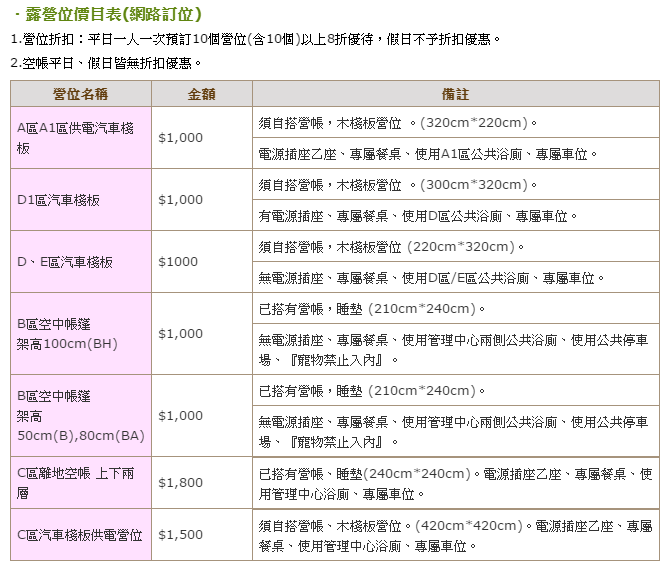Image resolution: width=669 pixels, height=568 pixels.
Task: Click the 露營位價目表(網路訂位) heading
Action: (112, 15)
